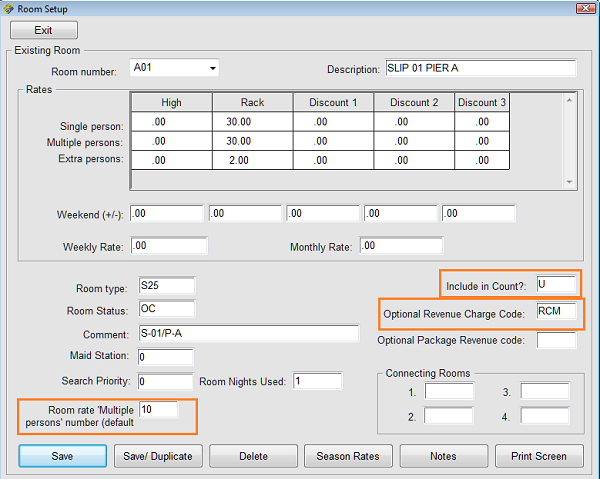Select Single person Discount 2 cell
600x479 pixels.
[x=414, y=122]
